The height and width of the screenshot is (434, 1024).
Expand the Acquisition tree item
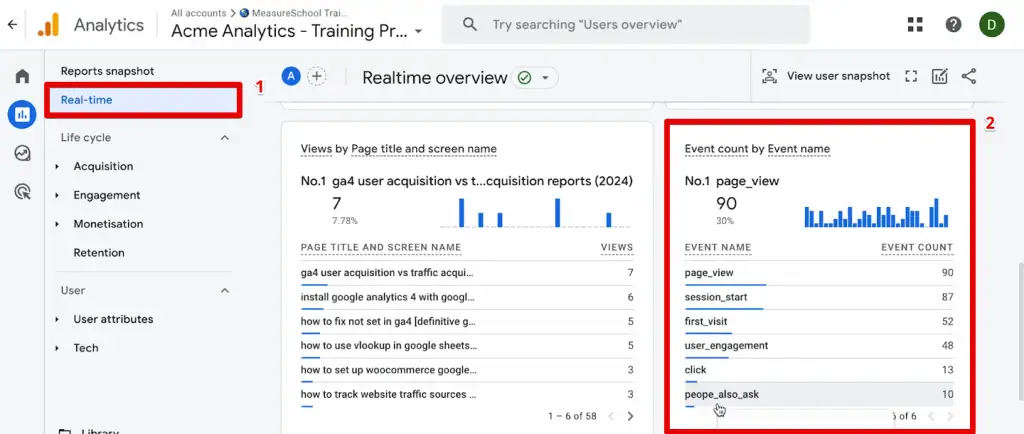click(x=57, y=166)
